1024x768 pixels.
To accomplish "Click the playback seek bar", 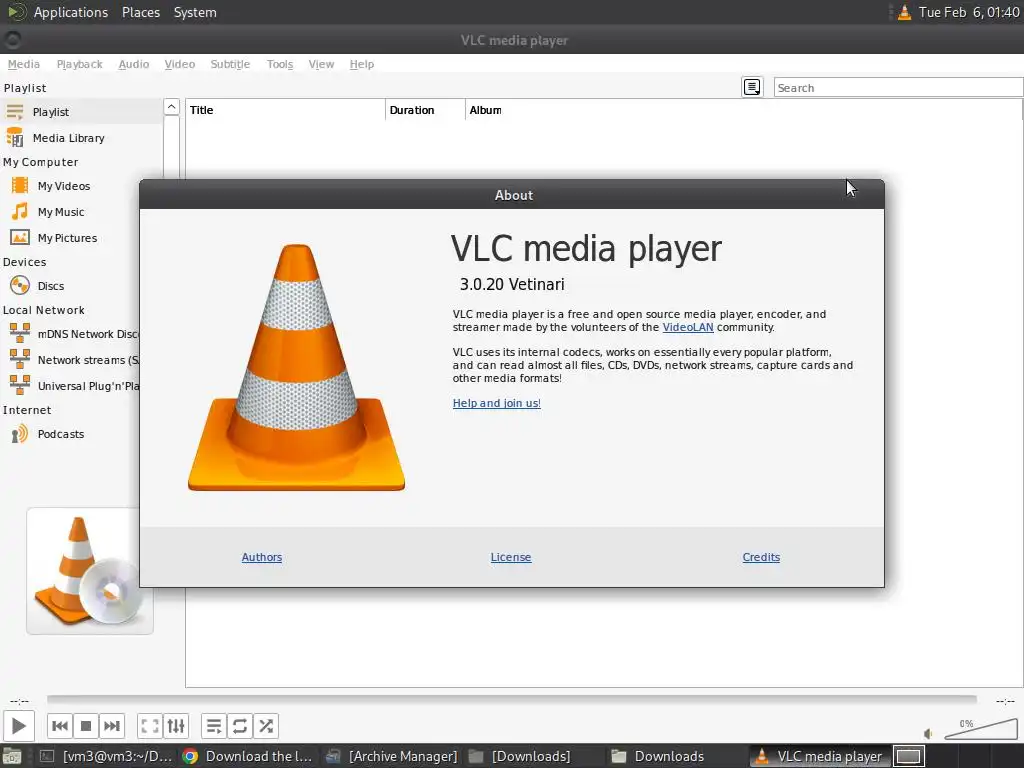I will tap(511, 700).
